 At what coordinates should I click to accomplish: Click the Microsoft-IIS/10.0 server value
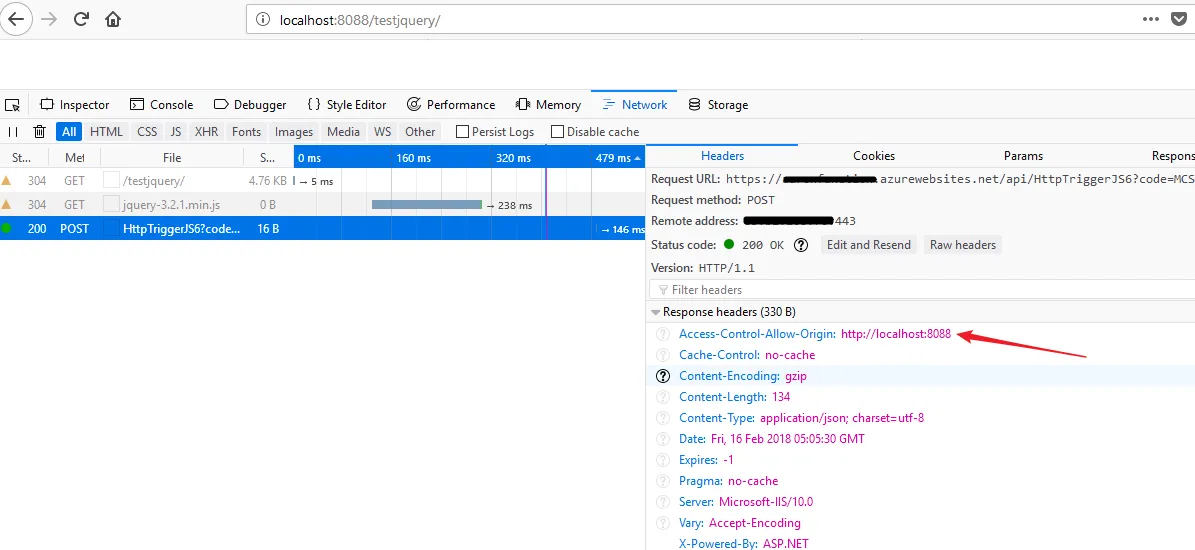coord(766,502)
